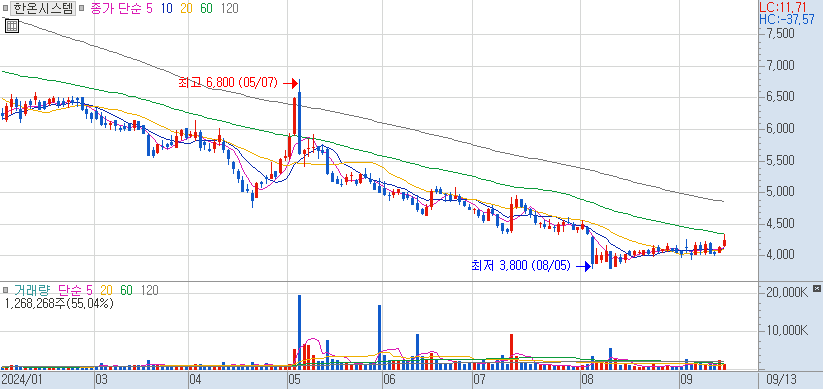The width and height of the screenshot is (823, 389).
Task: Select the orange 20 price moving average label
Action: (187, 9)
